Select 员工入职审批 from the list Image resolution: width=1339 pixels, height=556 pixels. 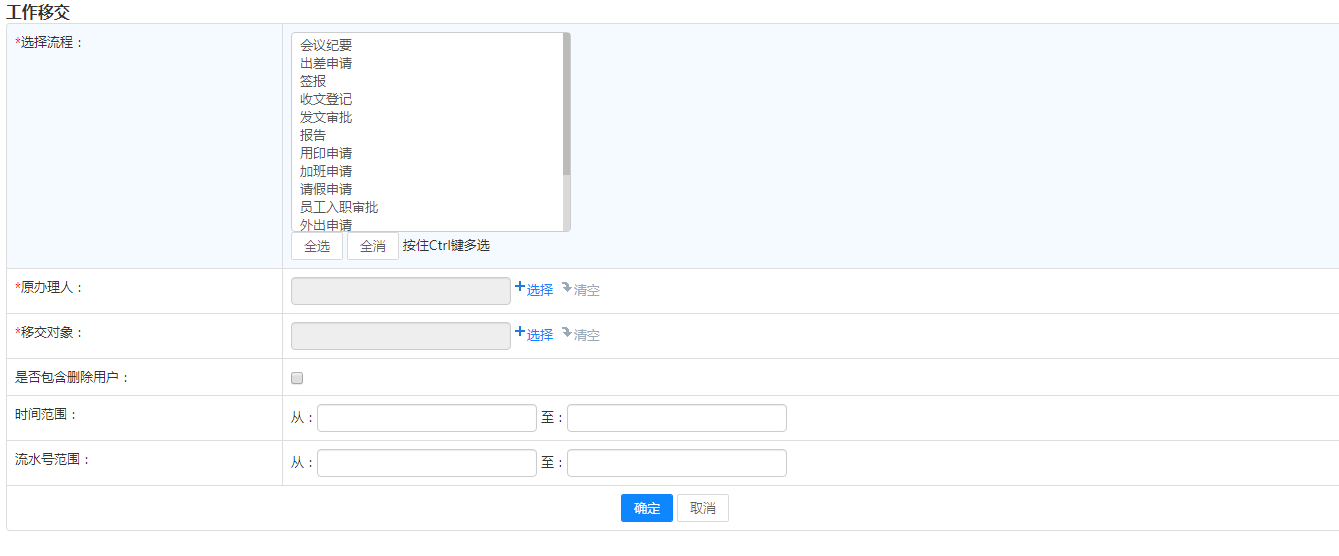pos(339,207)
